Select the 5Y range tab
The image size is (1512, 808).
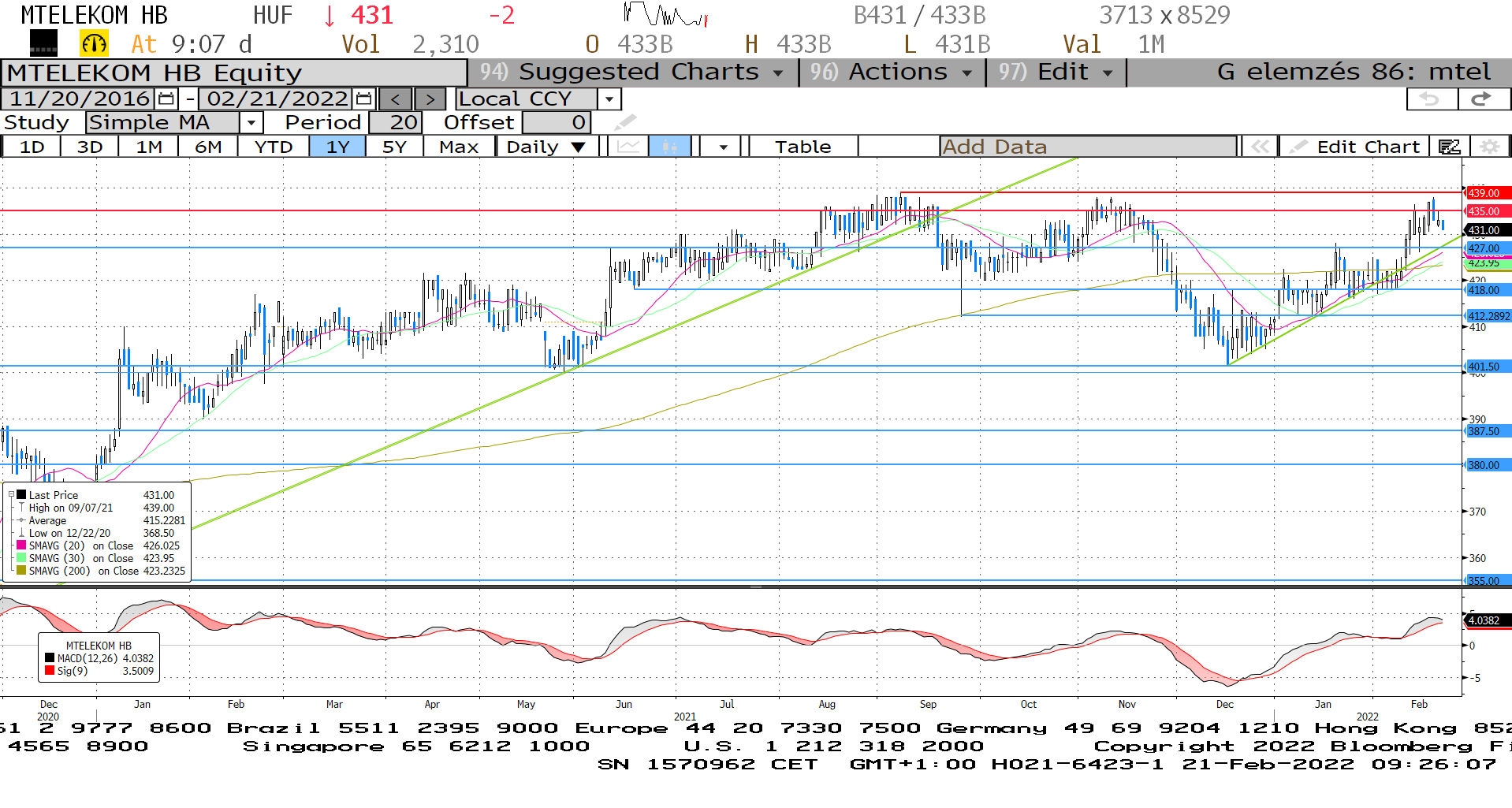[394, 147]
